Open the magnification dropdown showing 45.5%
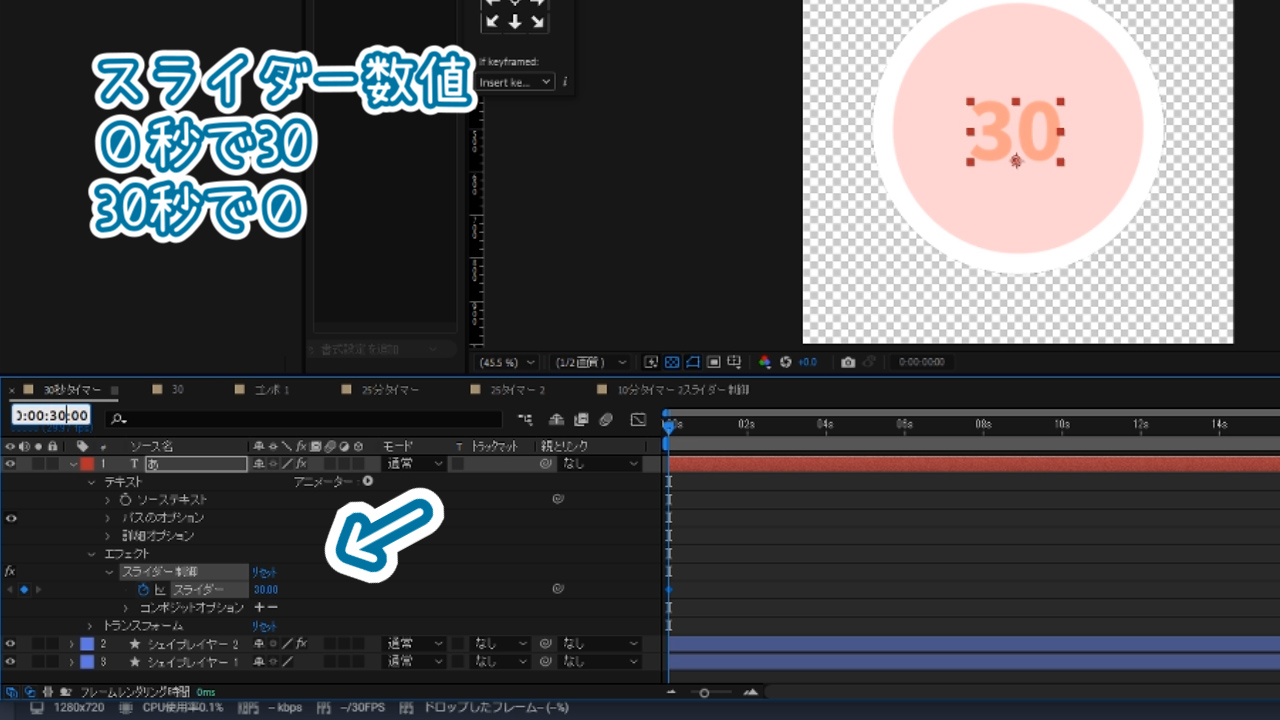The image size is (1280, 720). coord(507,362)
